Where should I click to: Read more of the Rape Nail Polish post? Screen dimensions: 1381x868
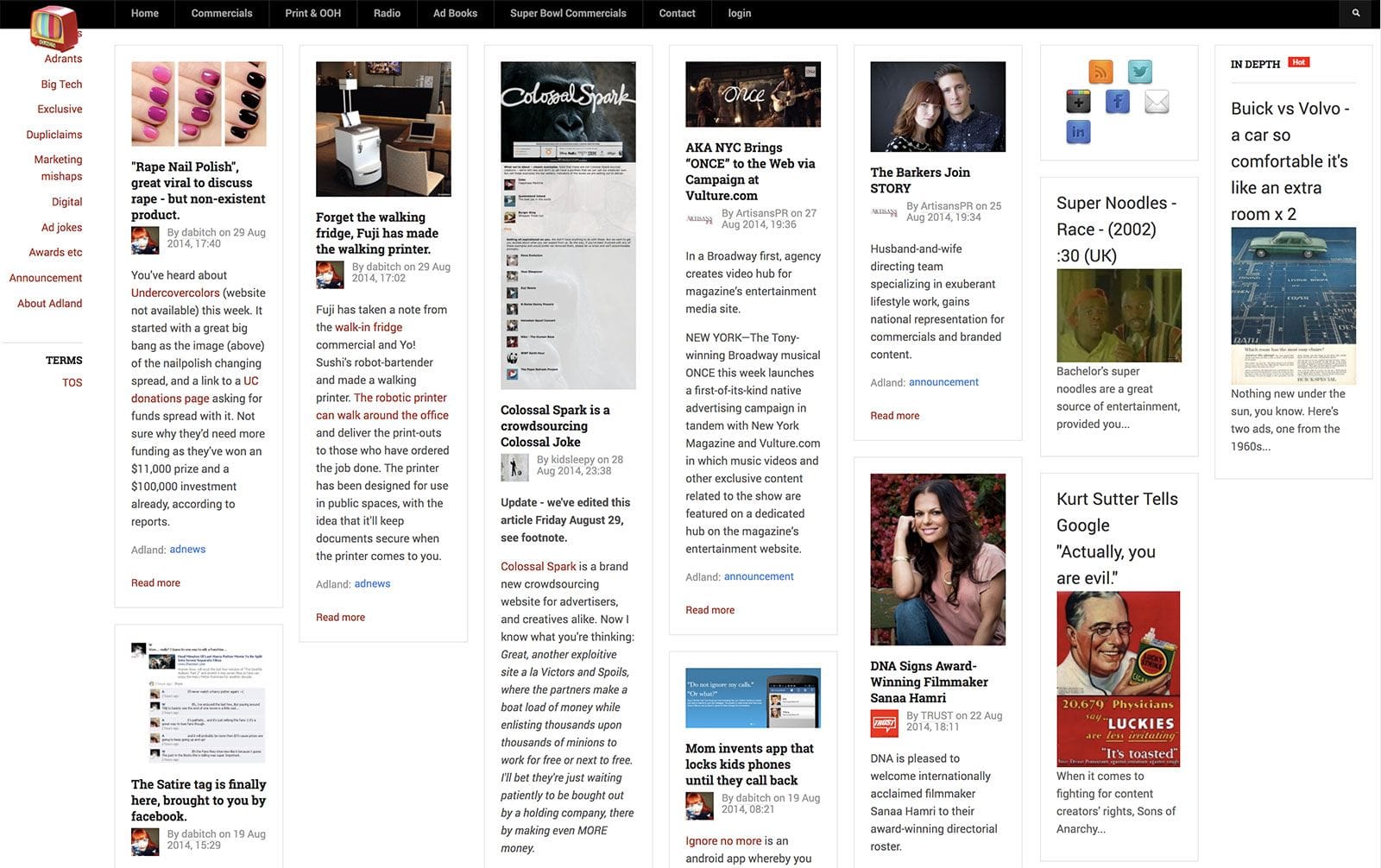tap(155, 583)
